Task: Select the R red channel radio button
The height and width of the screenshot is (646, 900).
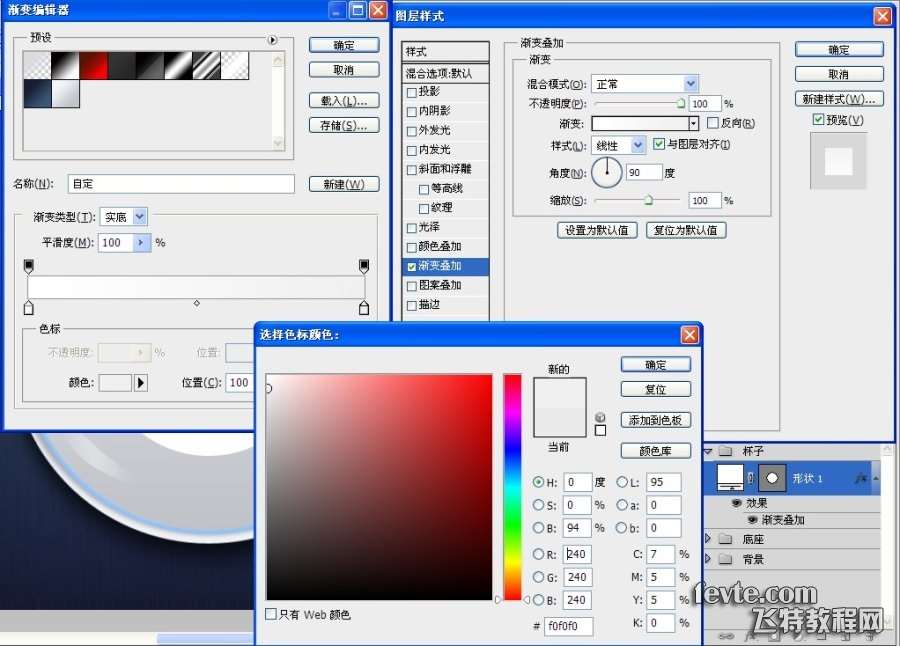Action: click(538, 554)
